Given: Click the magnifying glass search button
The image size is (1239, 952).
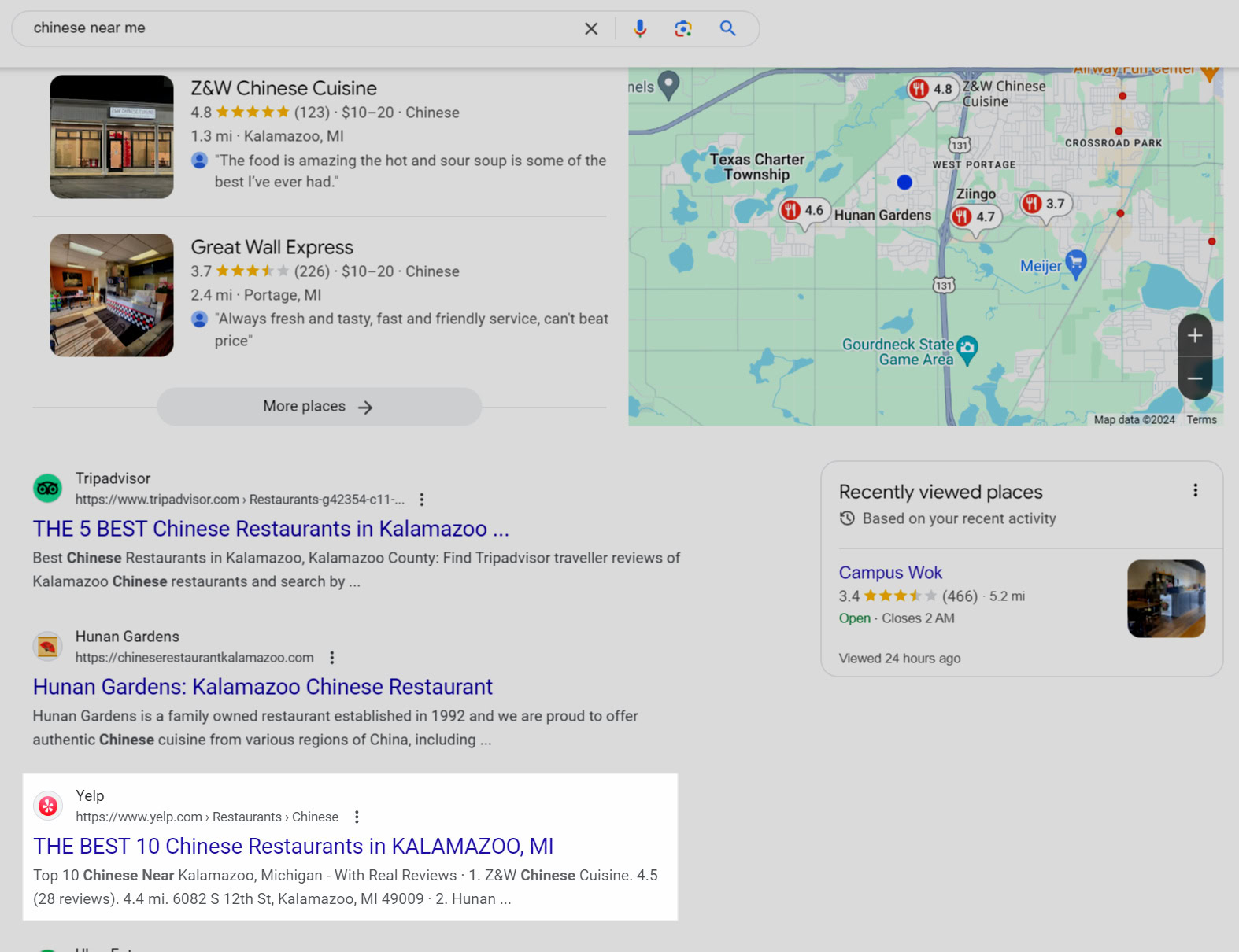Looking at the screenshot, I should coord(728,28).
